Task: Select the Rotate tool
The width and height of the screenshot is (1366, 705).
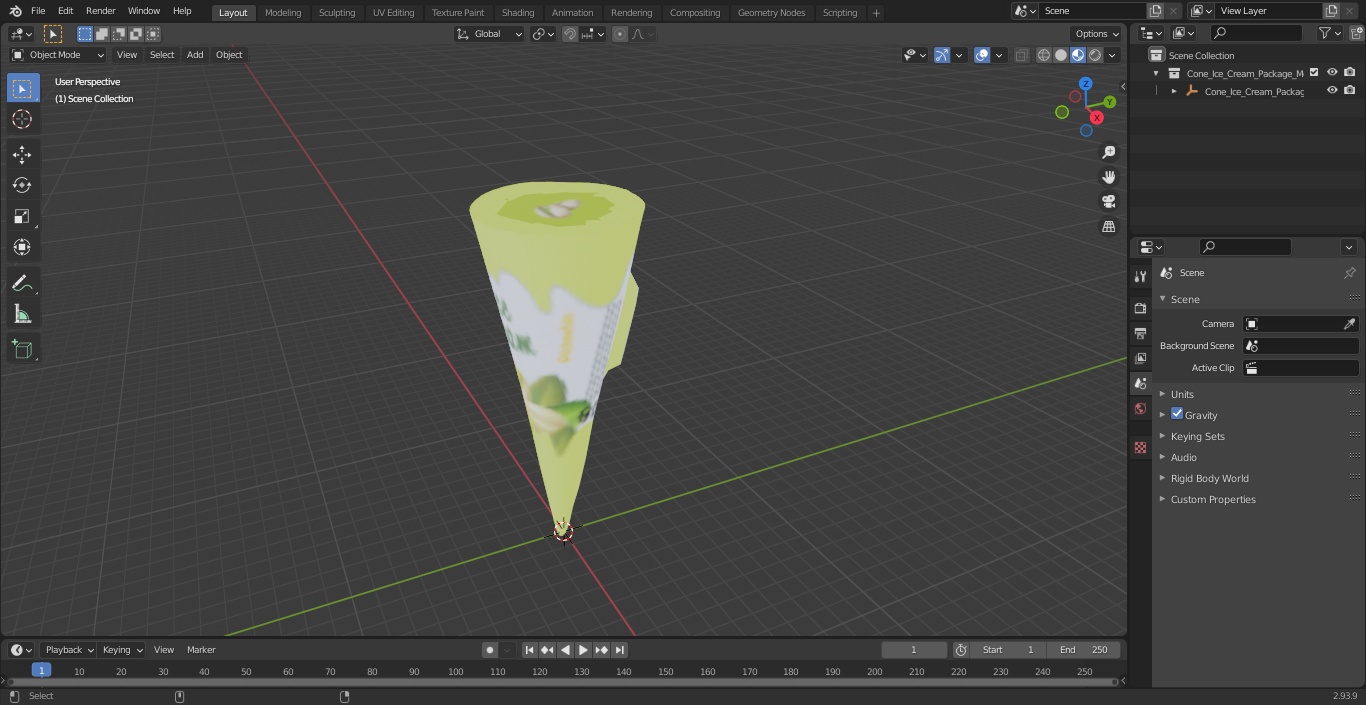Action: point(22,185)
